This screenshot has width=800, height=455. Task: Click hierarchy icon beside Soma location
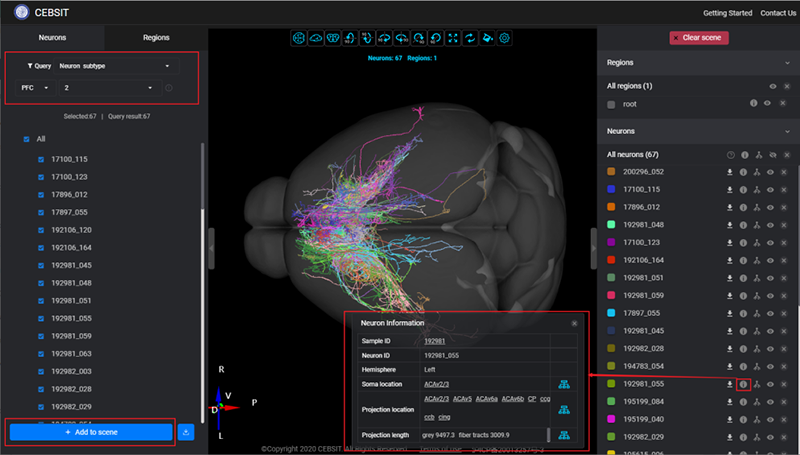click(563, 384)
